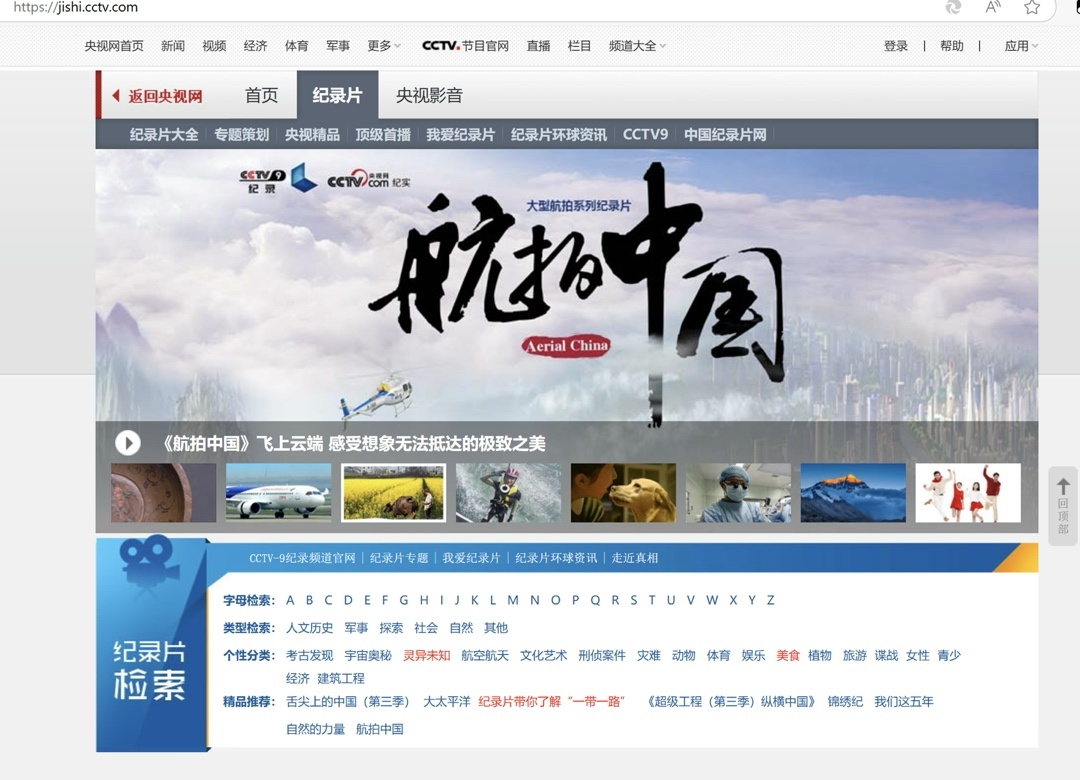
Task: Open the 新闻 top nav link
Action: [173, 45]
